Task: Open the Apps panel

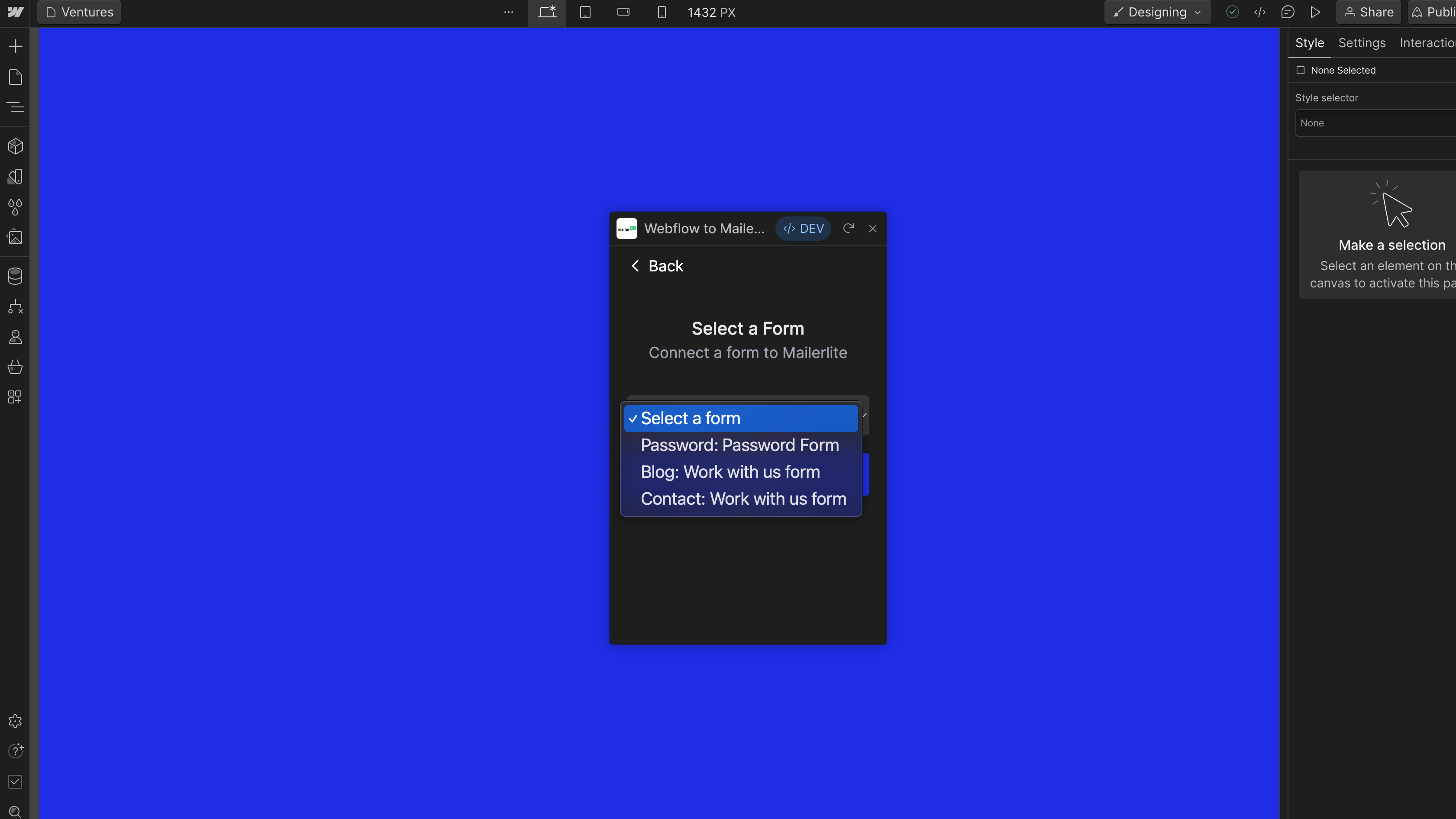Action: click(15, 397)
